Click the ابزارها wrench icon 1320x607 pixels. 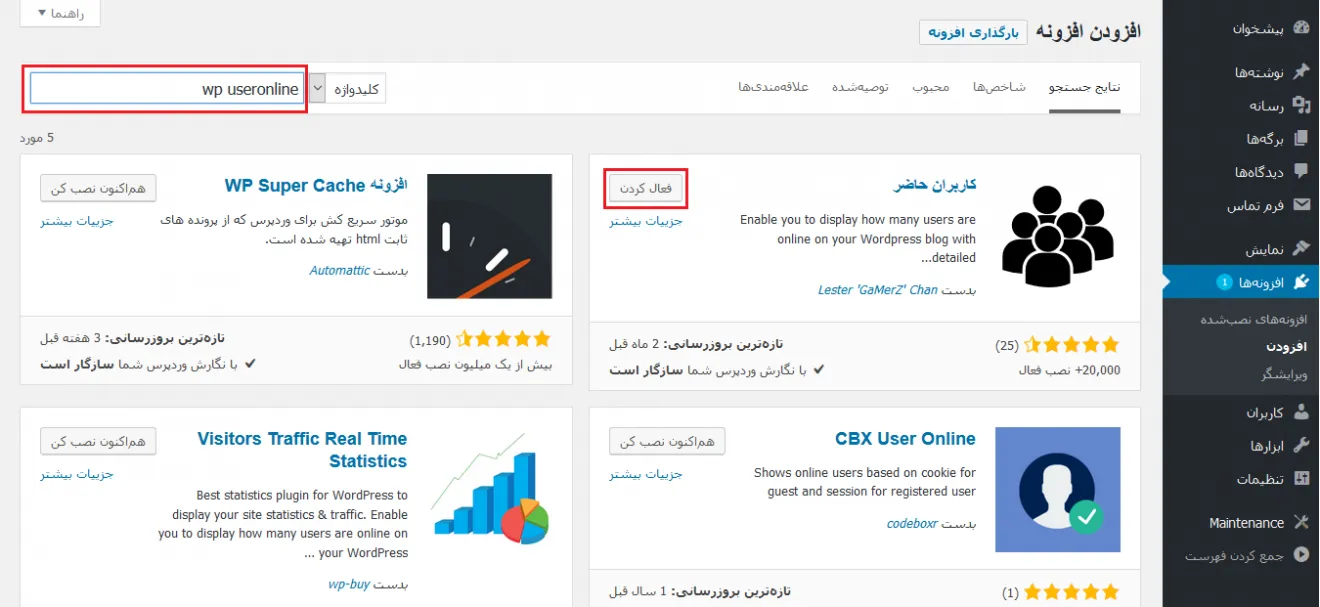(1301, 445)
